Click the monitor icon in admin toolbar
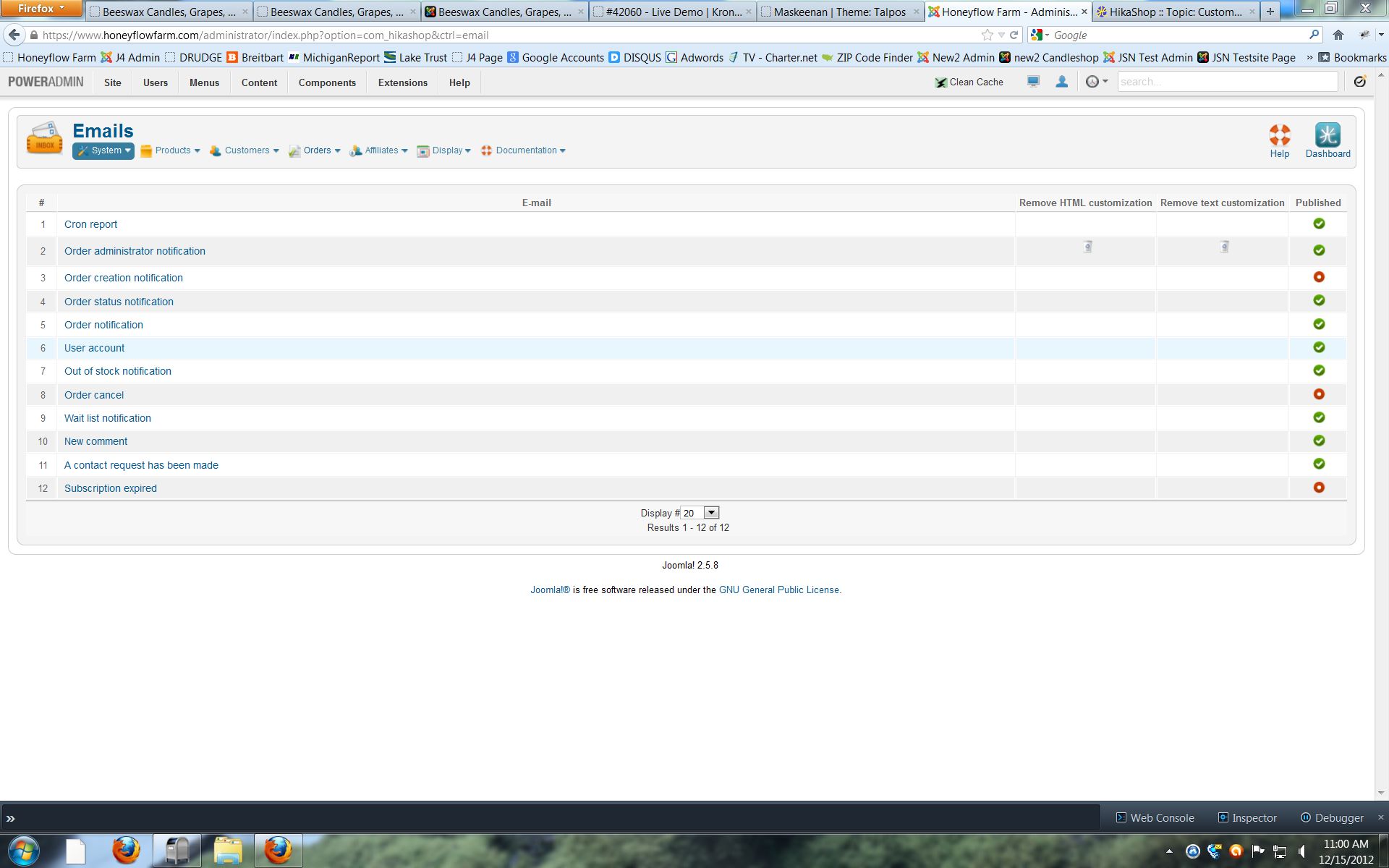1389x868 pixels. (1033, 82)
